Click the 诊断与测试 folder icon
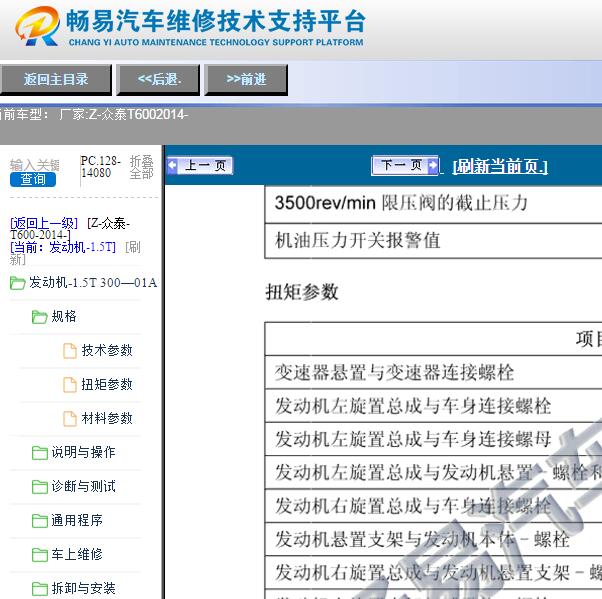Image resolution: width=602 pixels, height=599 pixels. [x=40, y=487]
